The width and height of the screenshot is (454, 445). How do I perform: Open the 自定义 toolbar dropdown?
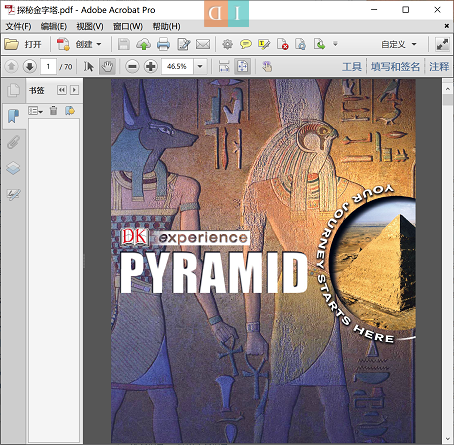coord(399,44)
